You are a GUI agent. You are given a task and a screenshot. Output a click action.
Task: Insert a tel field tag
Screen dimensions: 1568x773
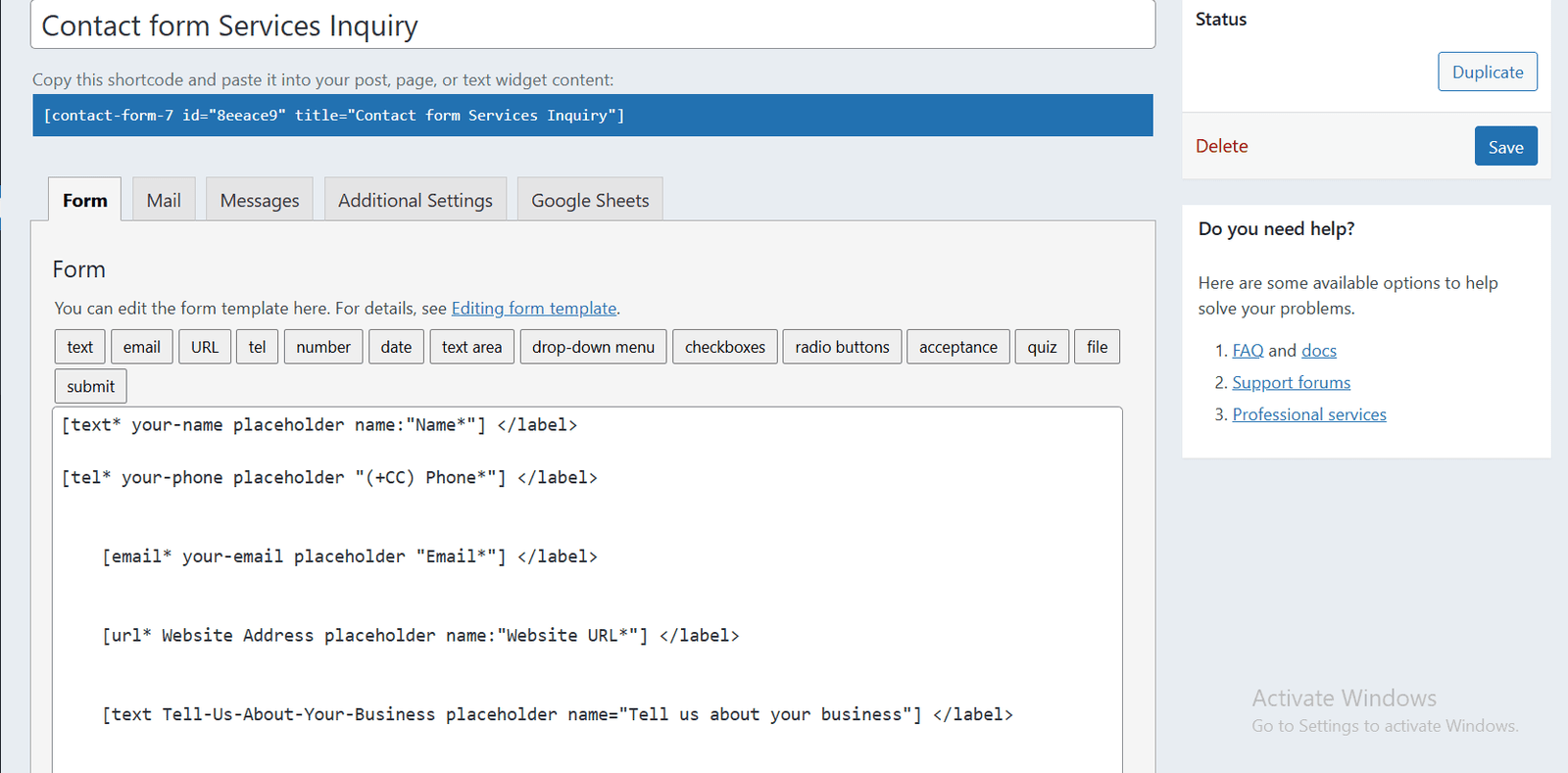click(x=257, y=347)
